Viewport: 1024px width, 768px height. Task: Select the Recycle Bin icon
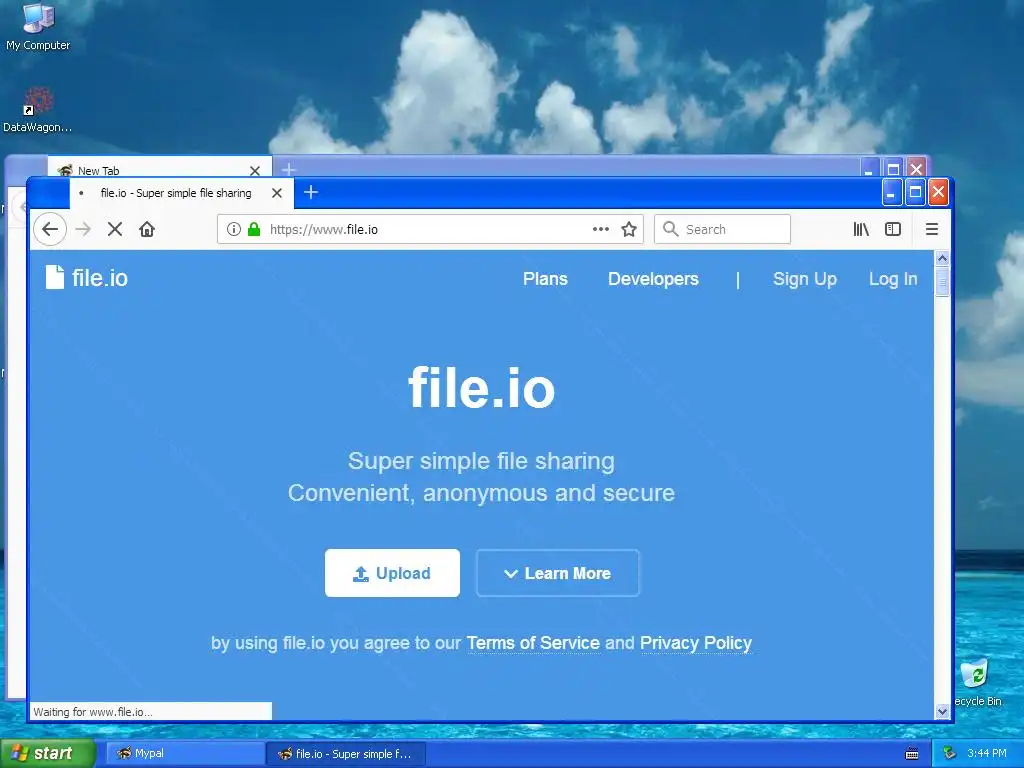click(x=977, y=682)
